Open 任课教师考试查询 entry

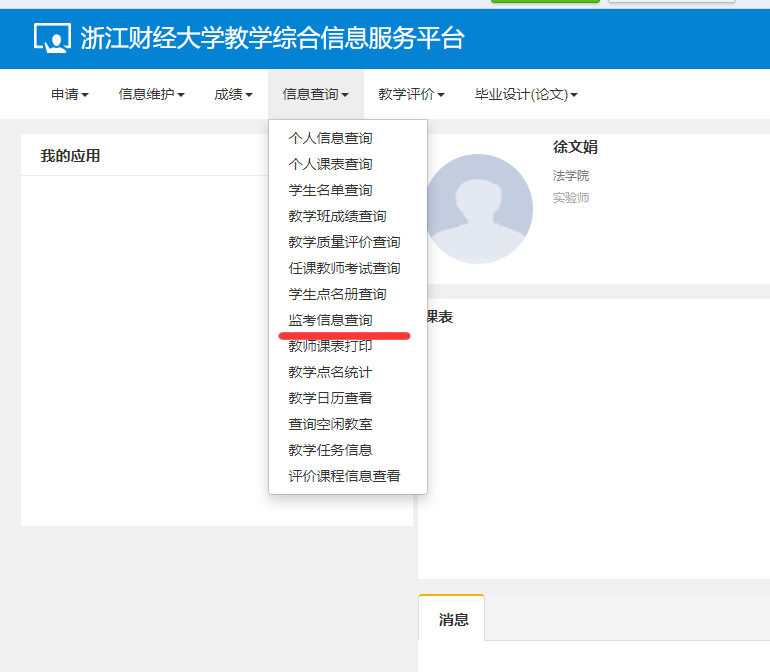(x=344, y=268)
